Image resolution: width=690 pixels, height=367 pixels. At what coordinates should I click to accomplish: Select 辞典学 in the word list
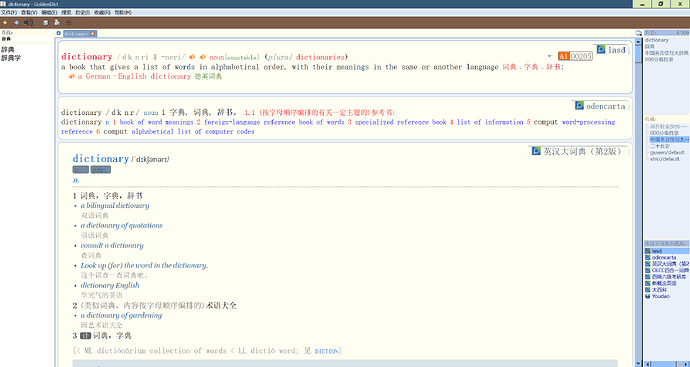pos(11,58)
